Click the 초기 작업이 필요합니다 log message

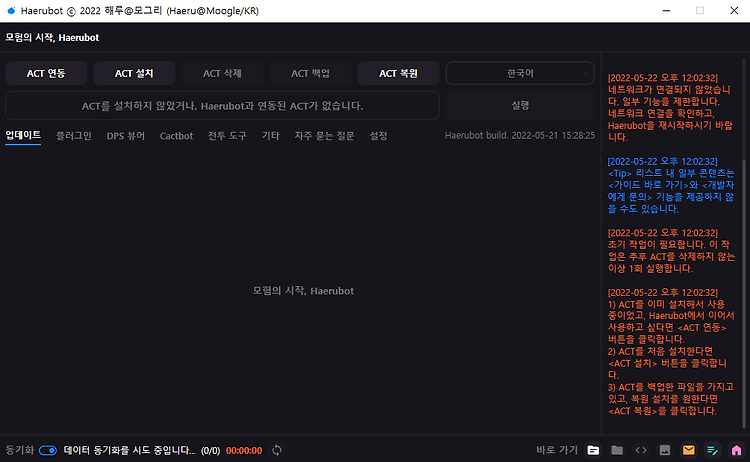pyautogui.click(x=671, y=251)
